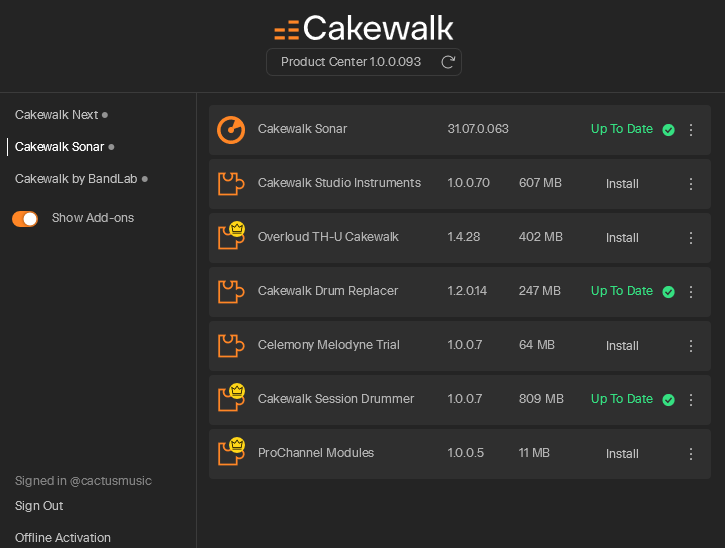Open the three-dot menu for Drum Replacer

pos(691,292)
